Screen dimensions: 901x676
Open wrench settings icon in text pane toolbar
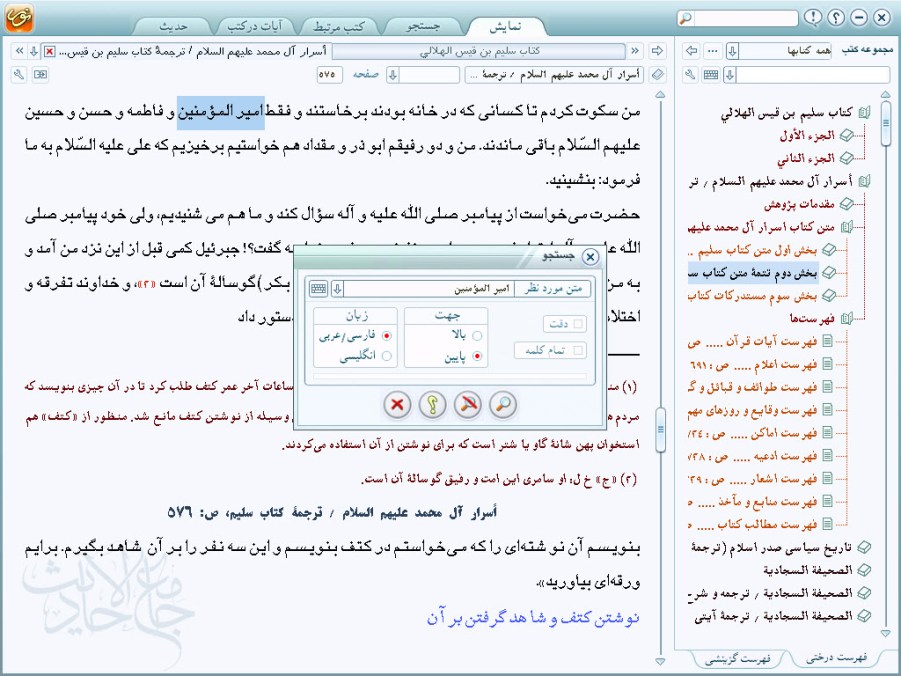(x=19, y=75)
